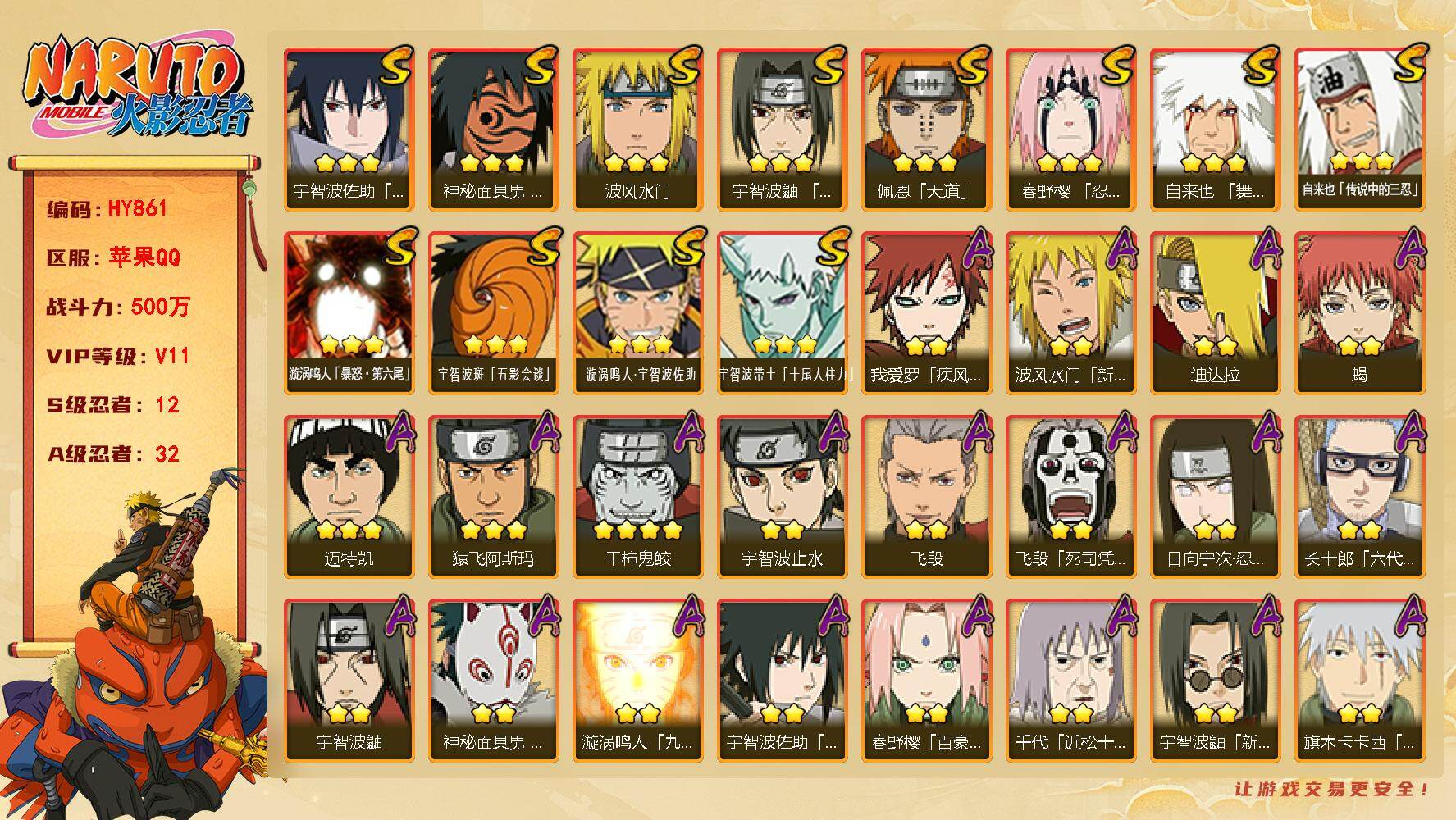
Task: Click the 宇智波带土「十尾人柱力」 card
Action: (x=782, y=312)
